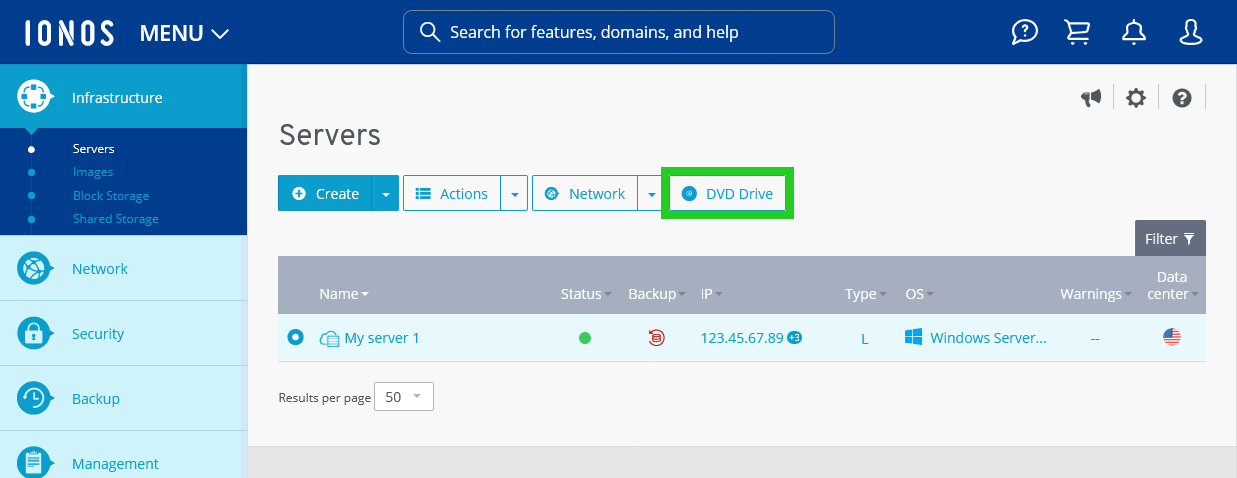Open the My server 1 link
Screen dimensions: 1237x478
(x=381, y=338)
